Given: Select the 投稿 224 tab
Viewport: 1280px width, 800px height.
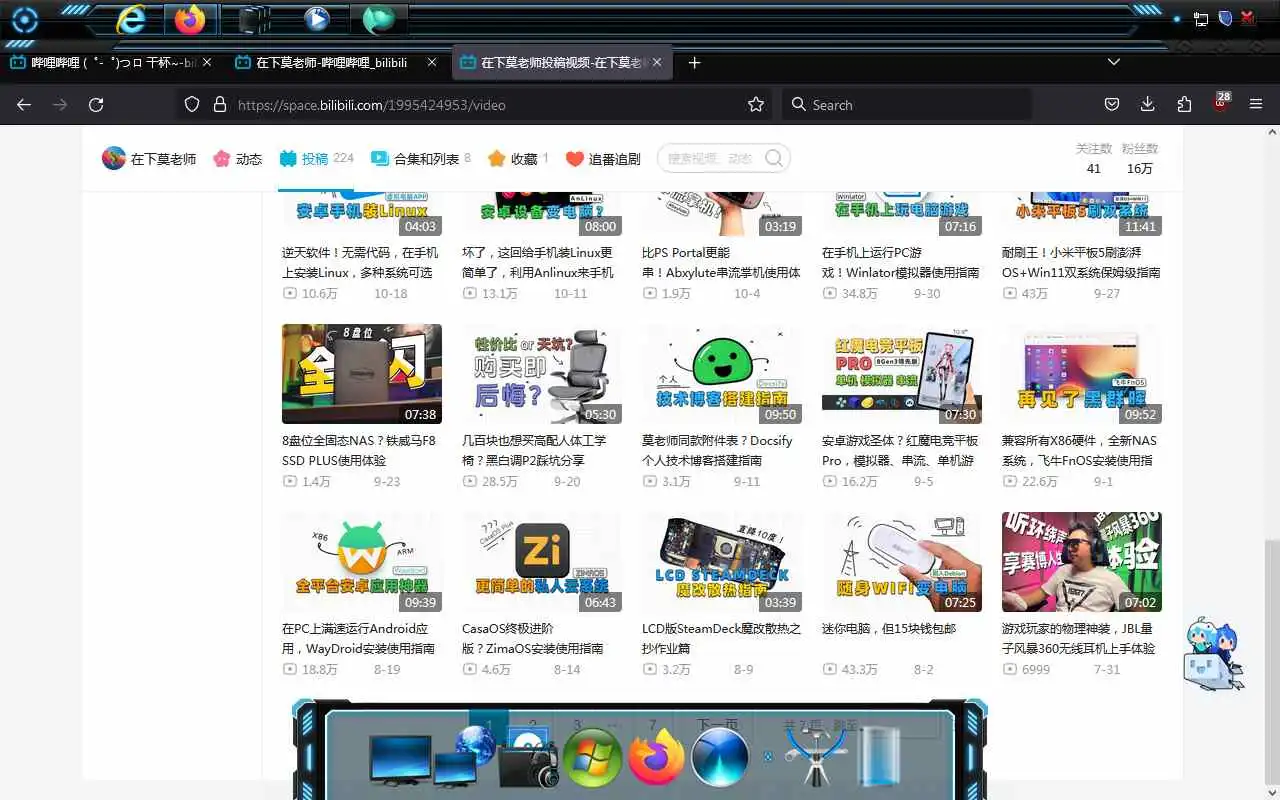Looking at the screenshot, I should click(x=317, y=158).
